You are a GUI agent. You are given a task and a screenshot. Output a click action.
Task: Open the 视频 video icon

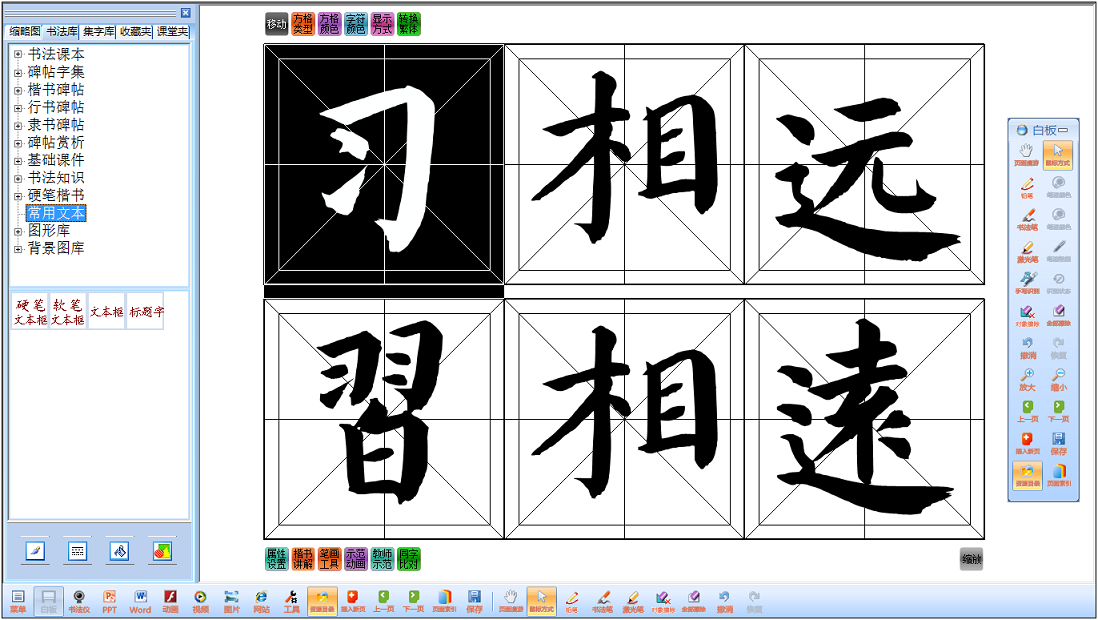pyautogui.click(x=200, y=600)
